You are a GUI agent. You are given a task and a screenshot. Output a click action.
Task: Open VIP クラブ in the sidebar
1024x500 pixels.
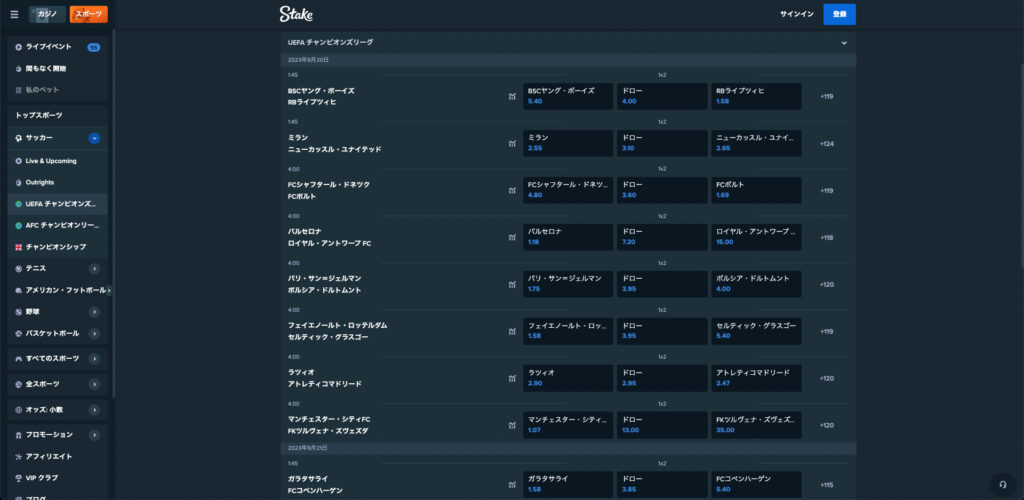tap(57, 478)
